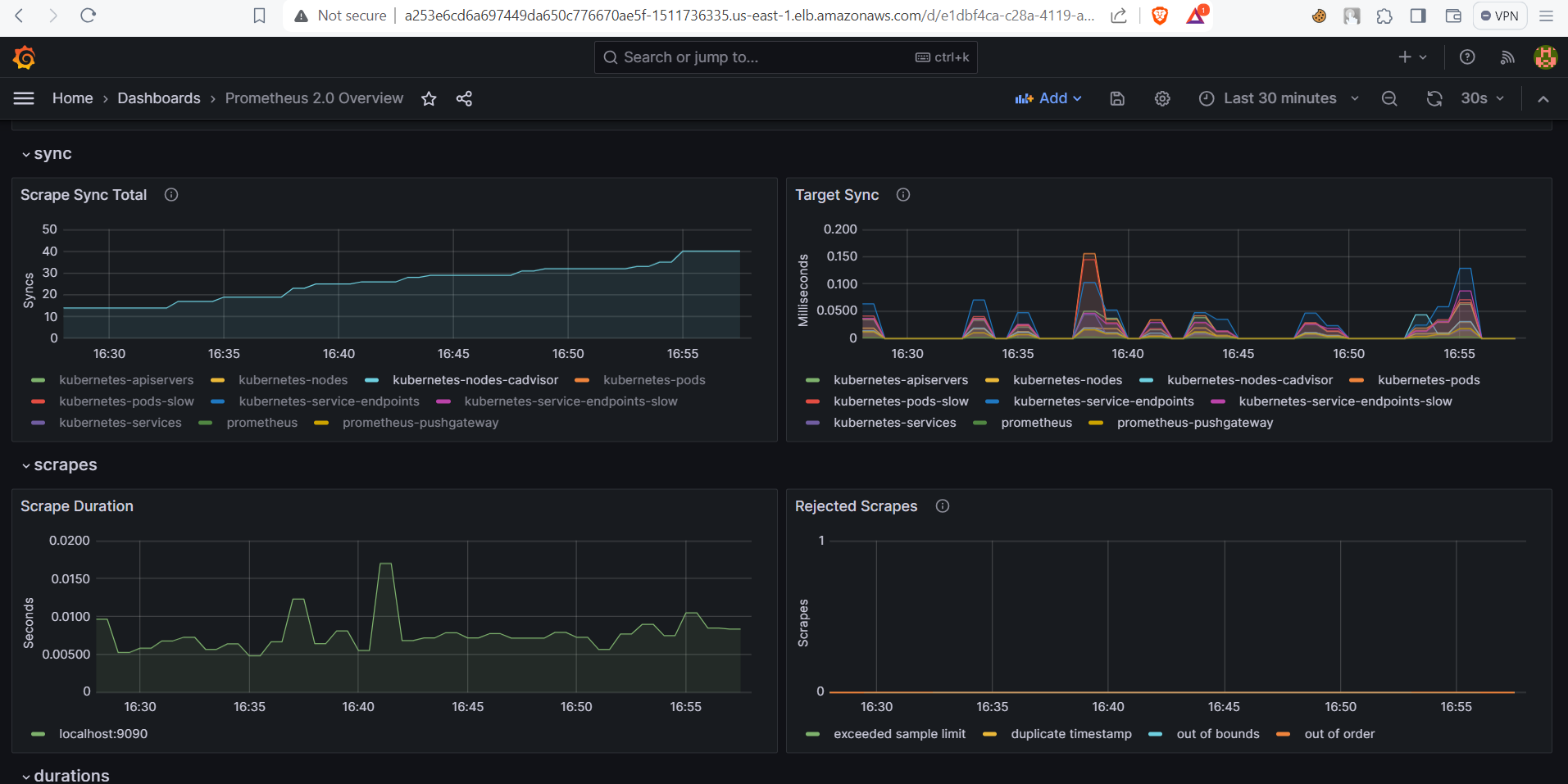Open browser extensions puzzle icon
Screen dimensions: 1568x784
click(x=1384, y=16)
